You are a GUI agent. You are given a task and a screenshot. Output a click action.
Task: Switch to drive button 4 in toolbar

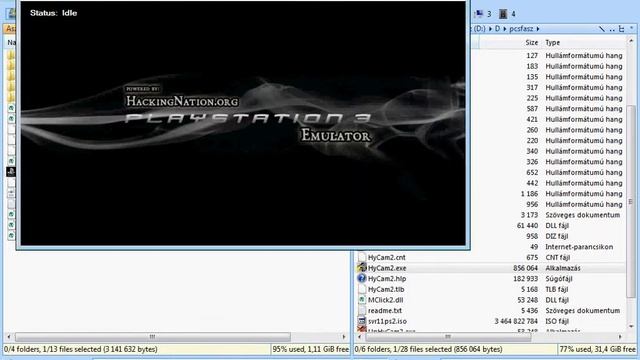pyautogui.click(x=507, y=14)
